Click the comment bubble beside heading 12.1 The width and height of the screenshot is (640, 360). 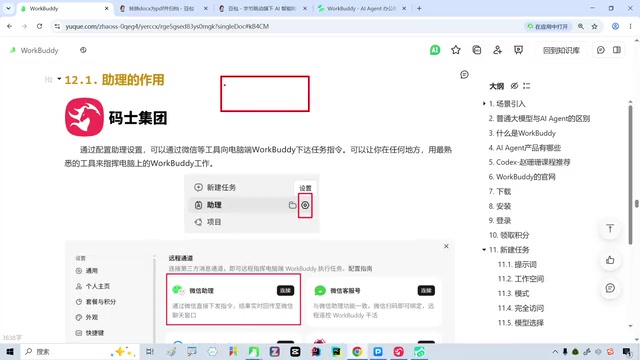(464, 74)
